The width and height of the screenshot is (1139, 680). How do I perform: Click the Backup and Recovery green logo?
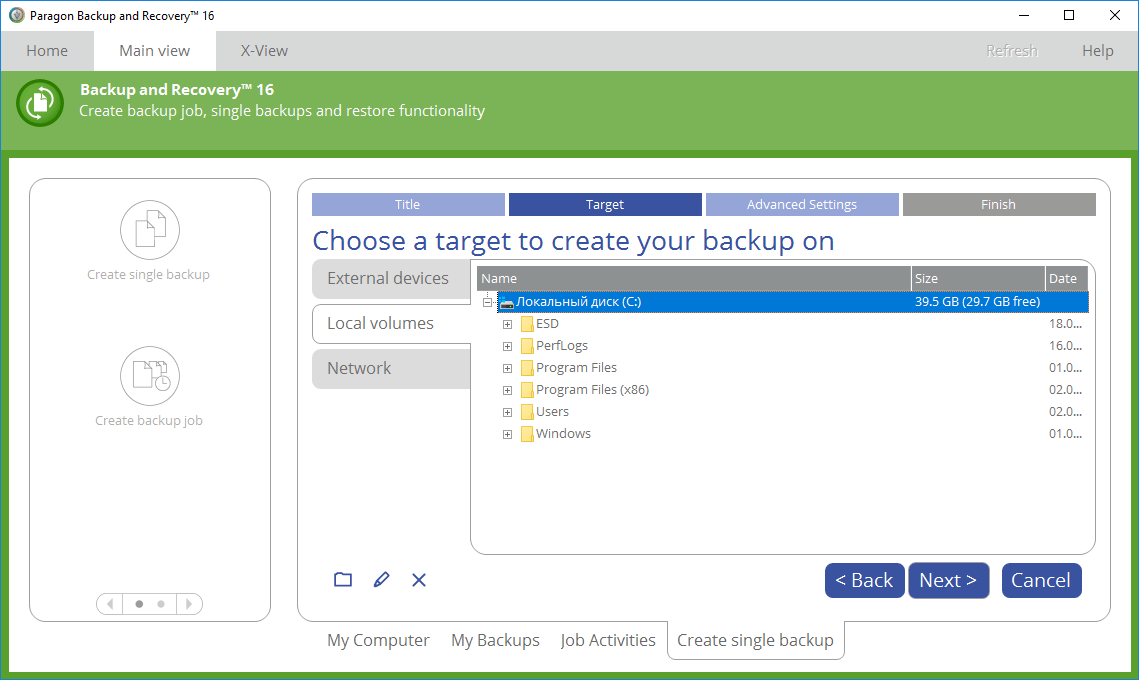pos(40,102)
